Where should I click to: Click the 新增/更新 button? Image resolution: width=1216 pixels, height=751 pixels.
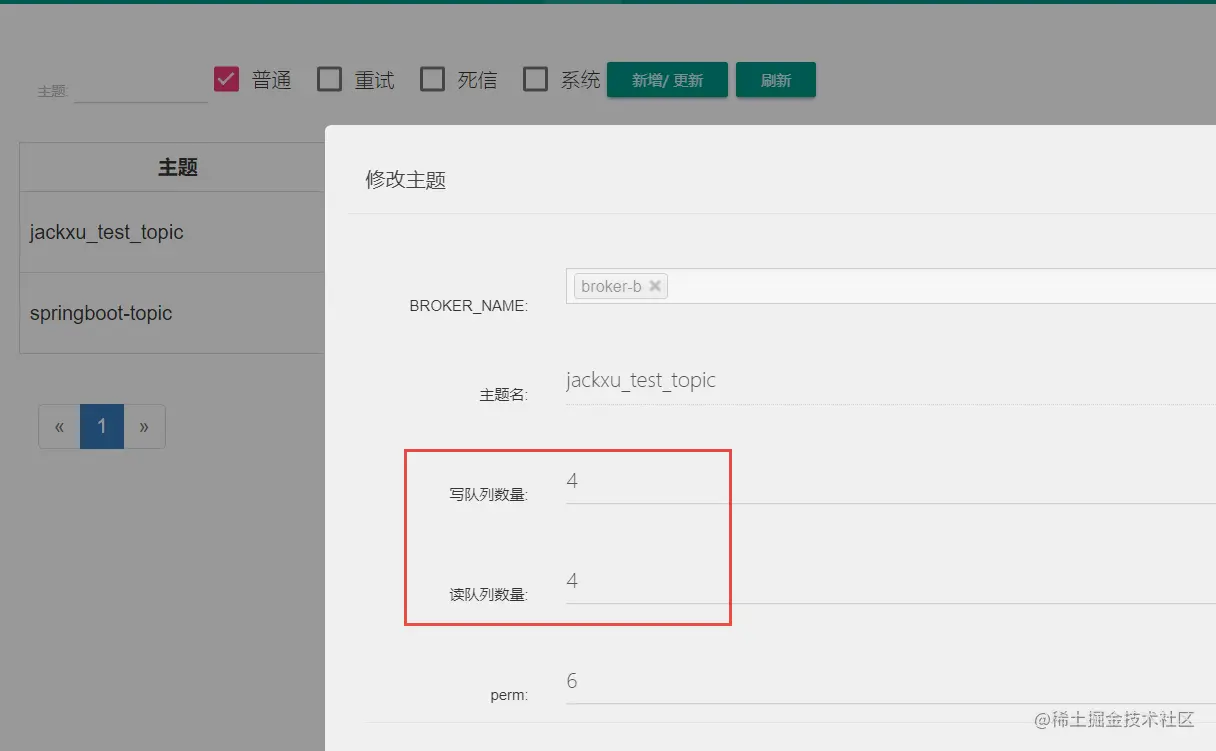[x=667, y=80]
